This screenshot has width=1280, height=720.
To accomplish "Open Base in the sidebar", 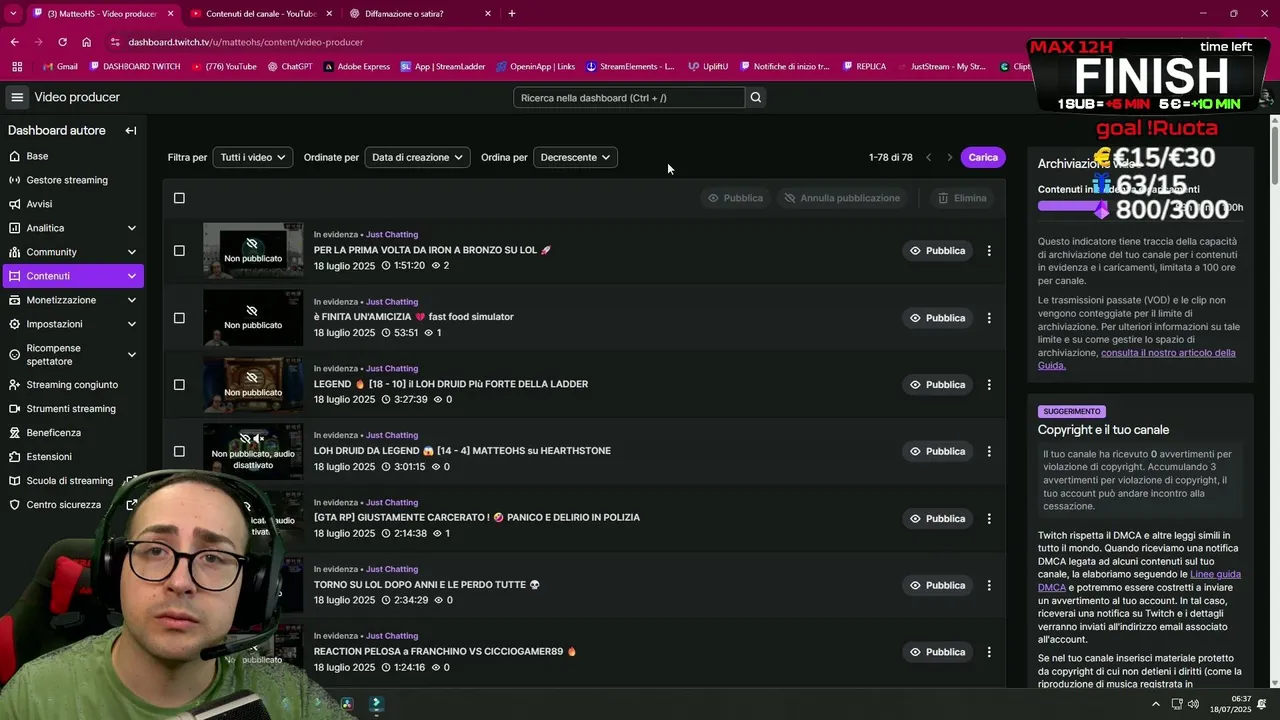I will tap(37, 156).
